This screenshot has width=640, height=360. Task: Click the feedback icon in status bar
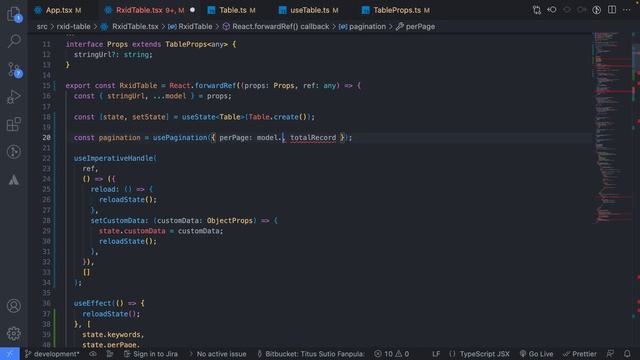tap(610, 354)
